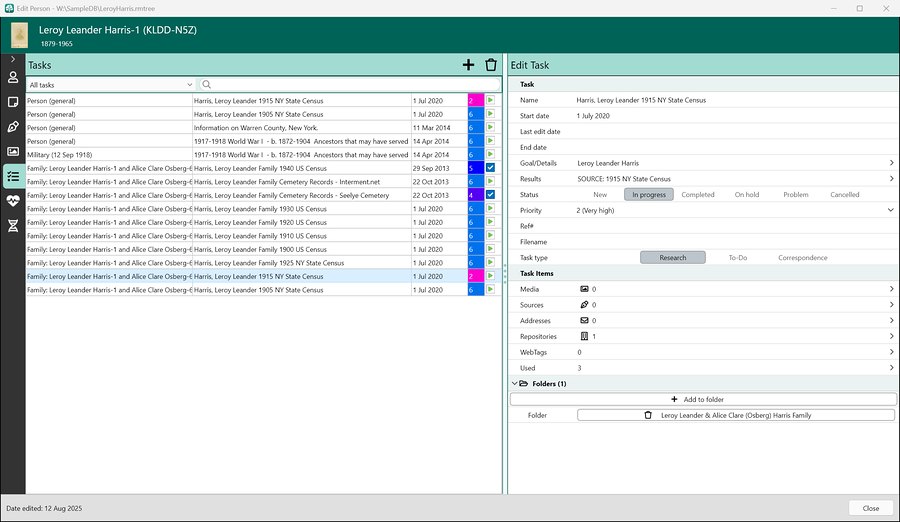Expand the WebTags row chevron
Viewport: 900px width, 522px height.
pyautogui.click(x=891, y=352)
